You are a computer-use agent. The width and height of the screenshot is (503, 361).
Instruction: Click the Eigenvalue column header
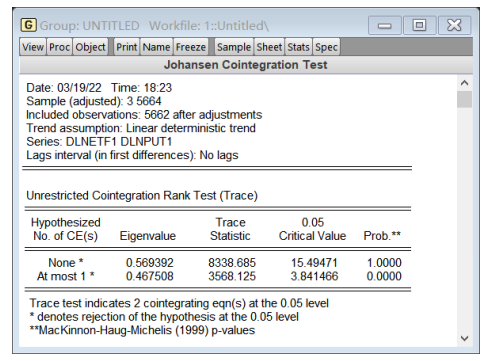[x=148, y=236]
